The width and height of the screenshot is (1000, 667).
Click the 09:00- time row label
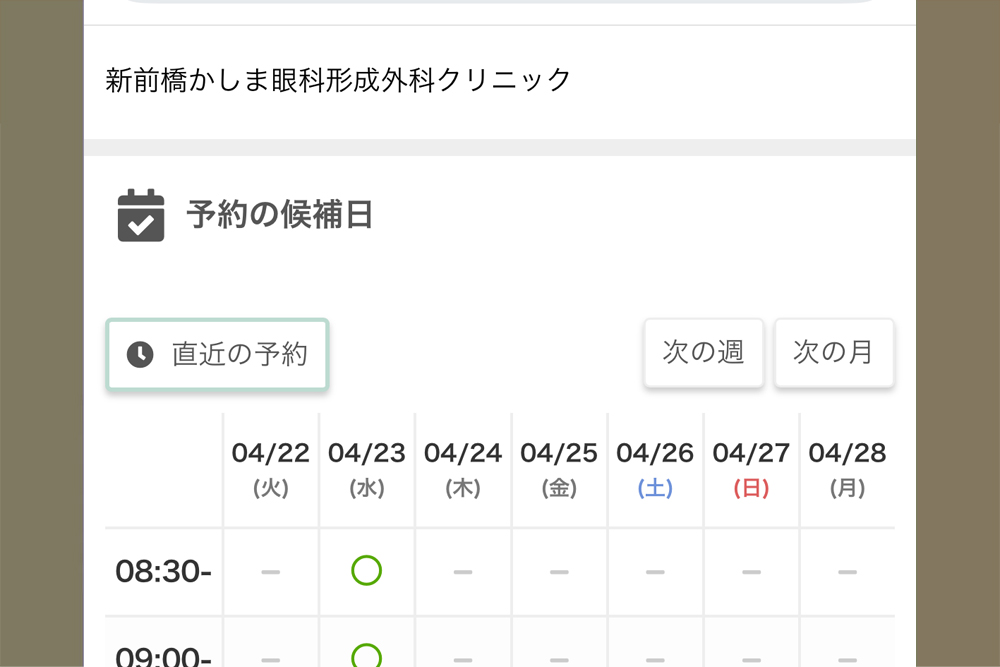click(x=163, y=656)
